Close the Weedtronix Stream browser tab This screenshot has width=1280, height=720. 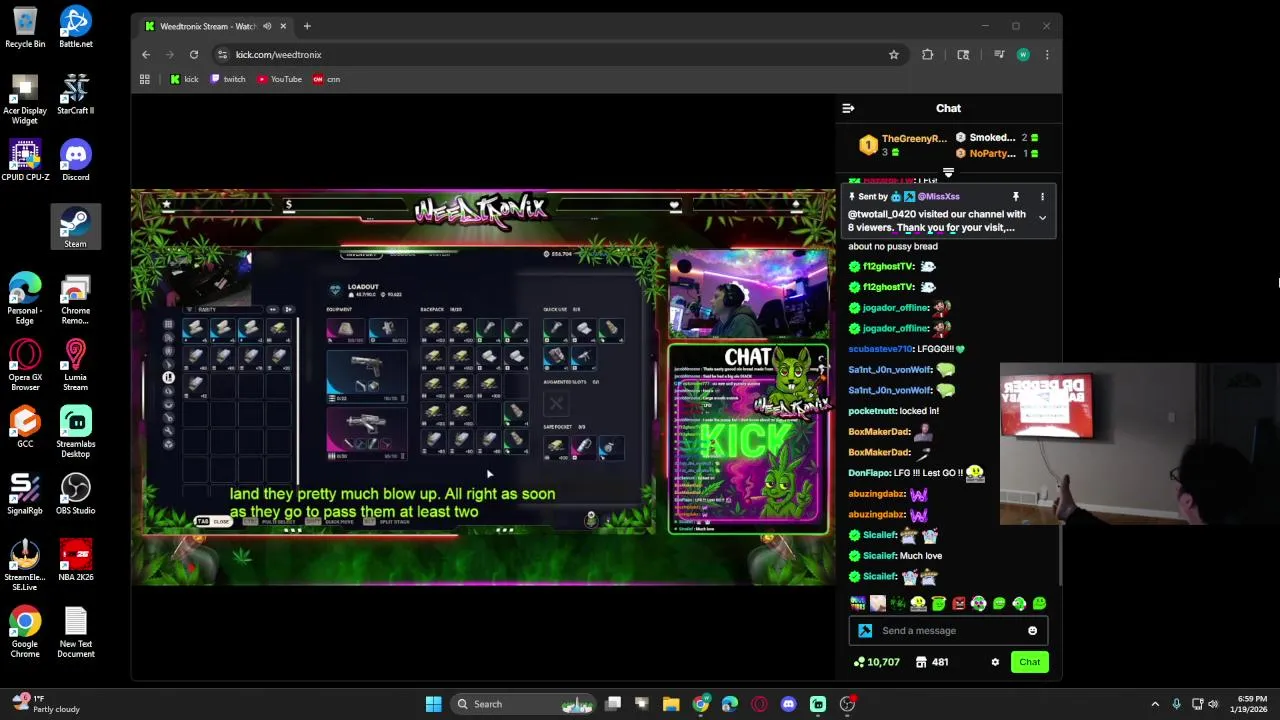283,26
